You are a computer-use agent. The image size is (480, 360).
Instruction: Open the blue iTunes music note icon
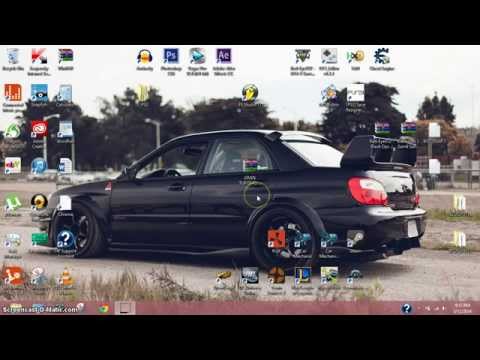tap(39, 165)
